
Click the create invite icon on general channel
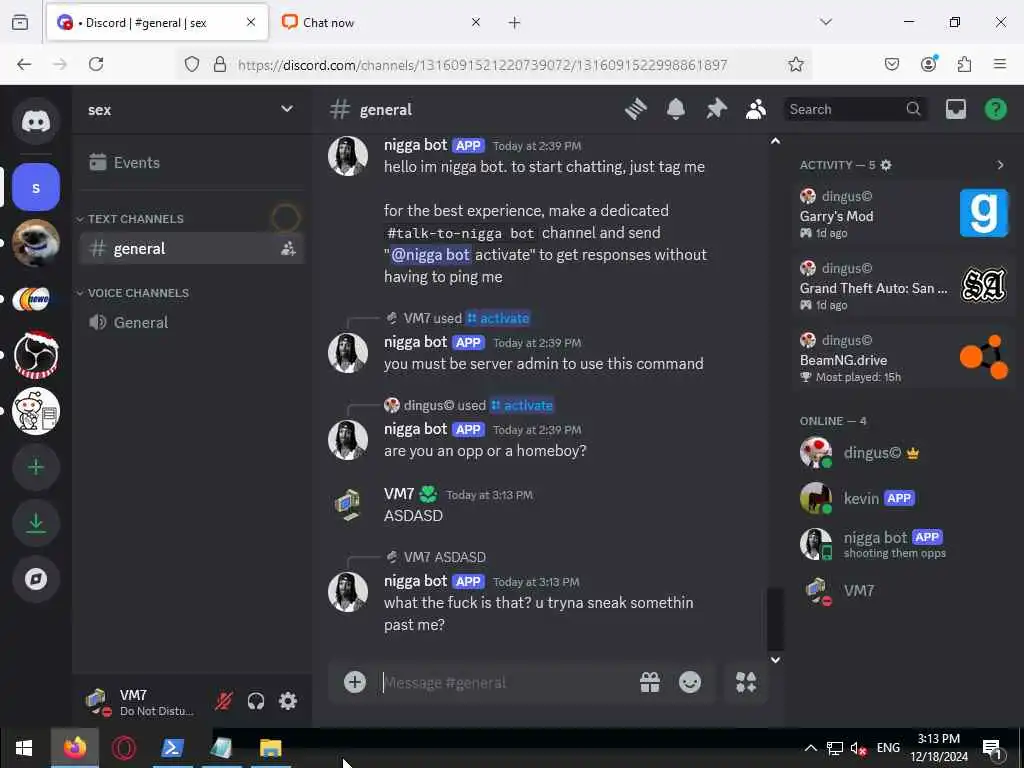tap(288, 249)
